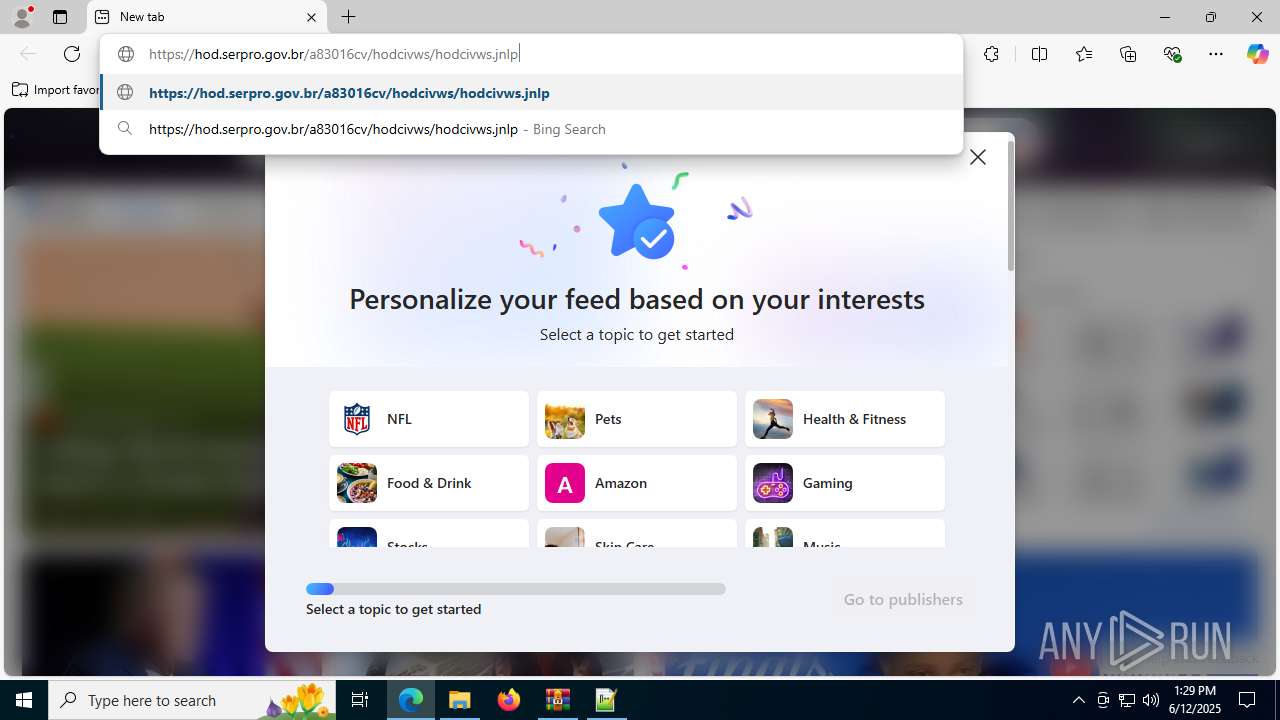This screenshot has width=1280, height=720.
Task: Open Task View in taskbar
Action: pos(361,700)
